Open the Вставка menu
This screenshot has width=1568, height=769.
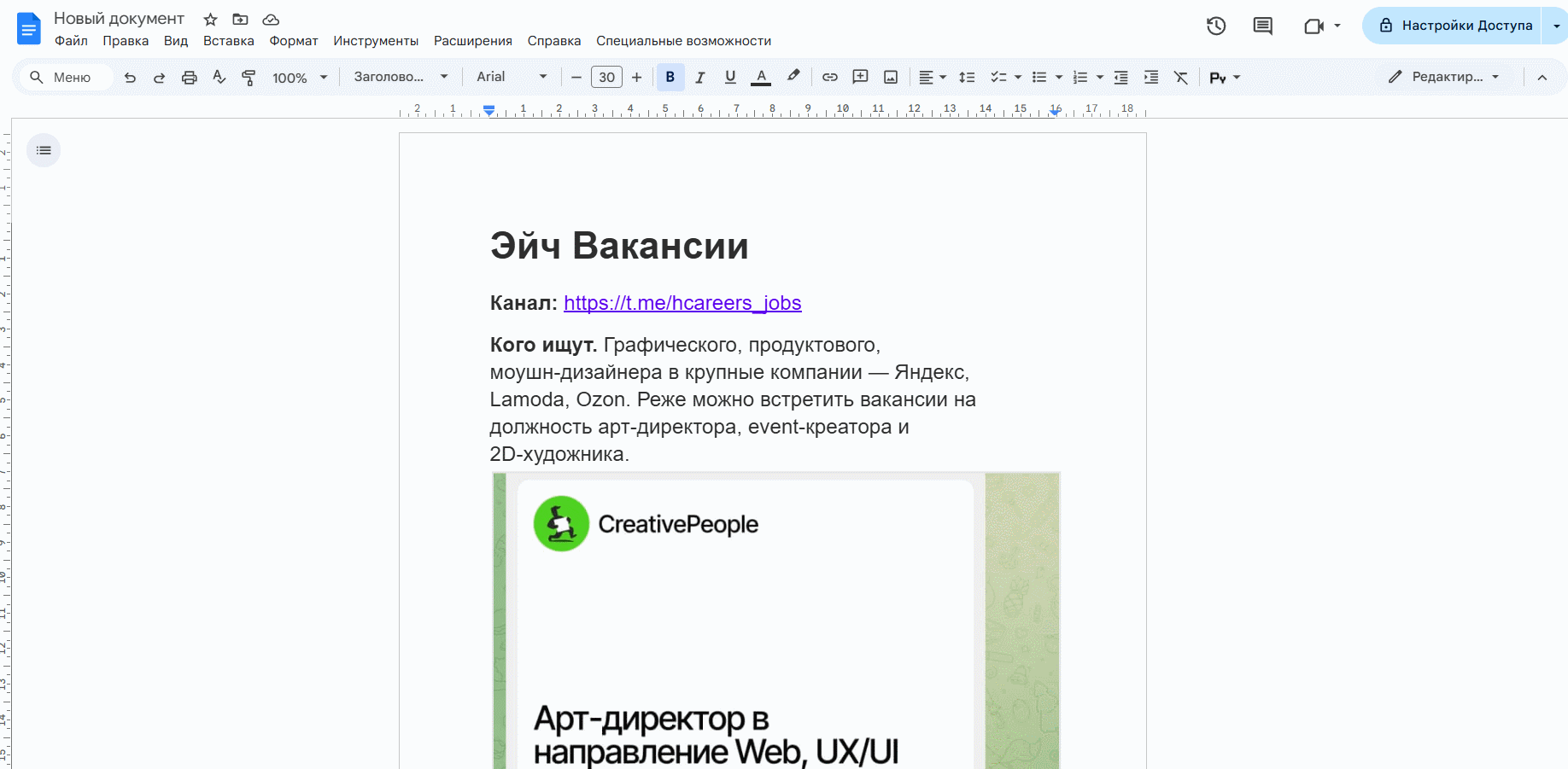pyautogui.click(x=228, y=41)
